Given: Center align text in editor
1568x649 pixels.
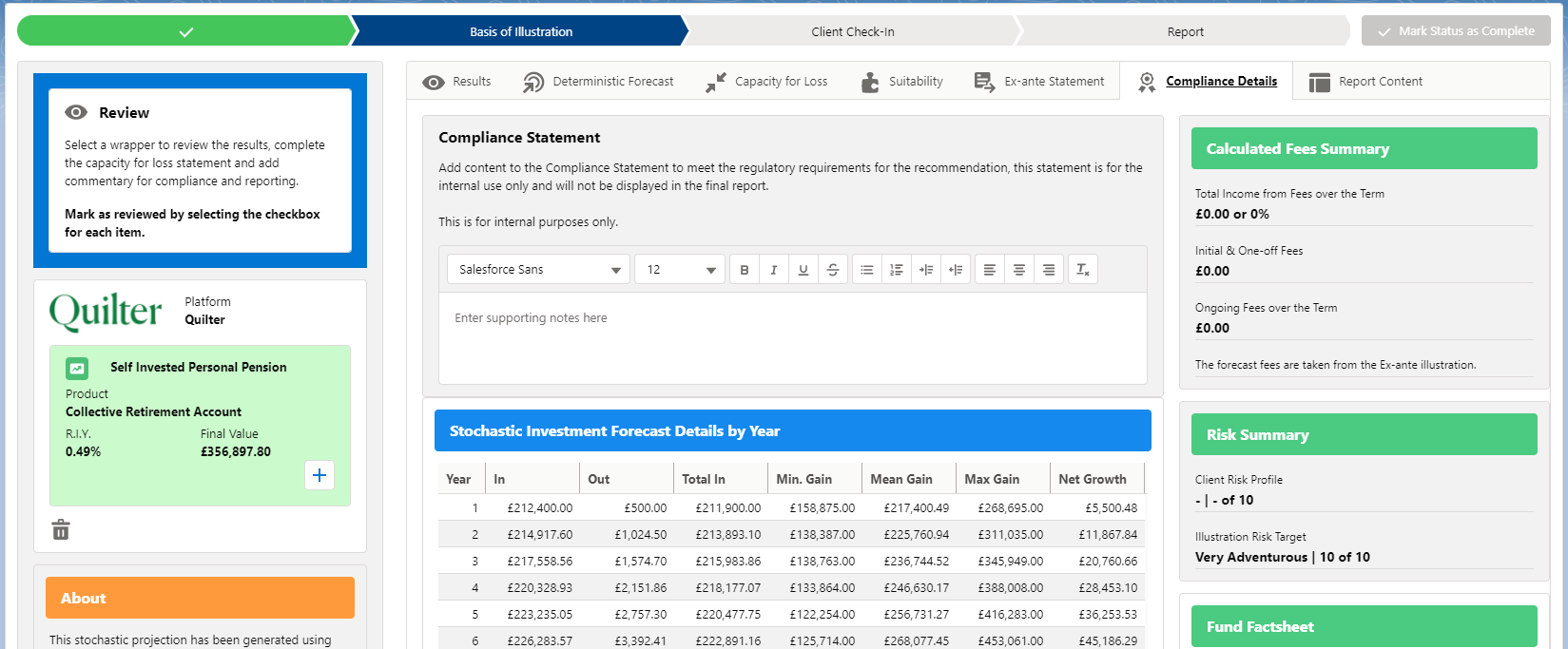Looking at the screenshot, I should point(1019,270).
